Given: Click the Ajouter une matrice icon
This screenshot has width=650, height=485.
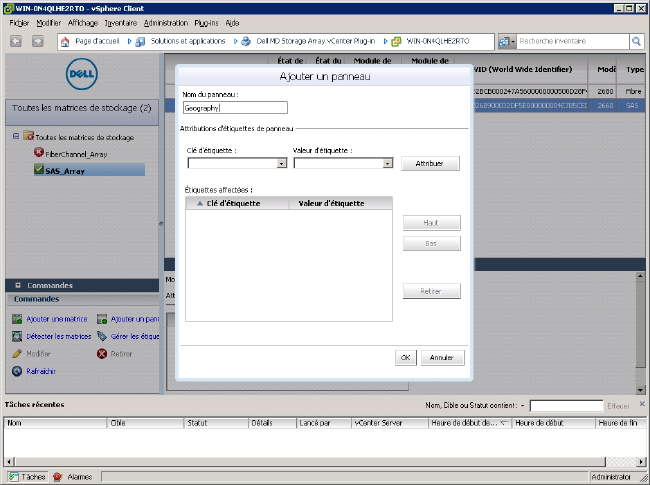Looking at the screenshot, I should [17, 319].
